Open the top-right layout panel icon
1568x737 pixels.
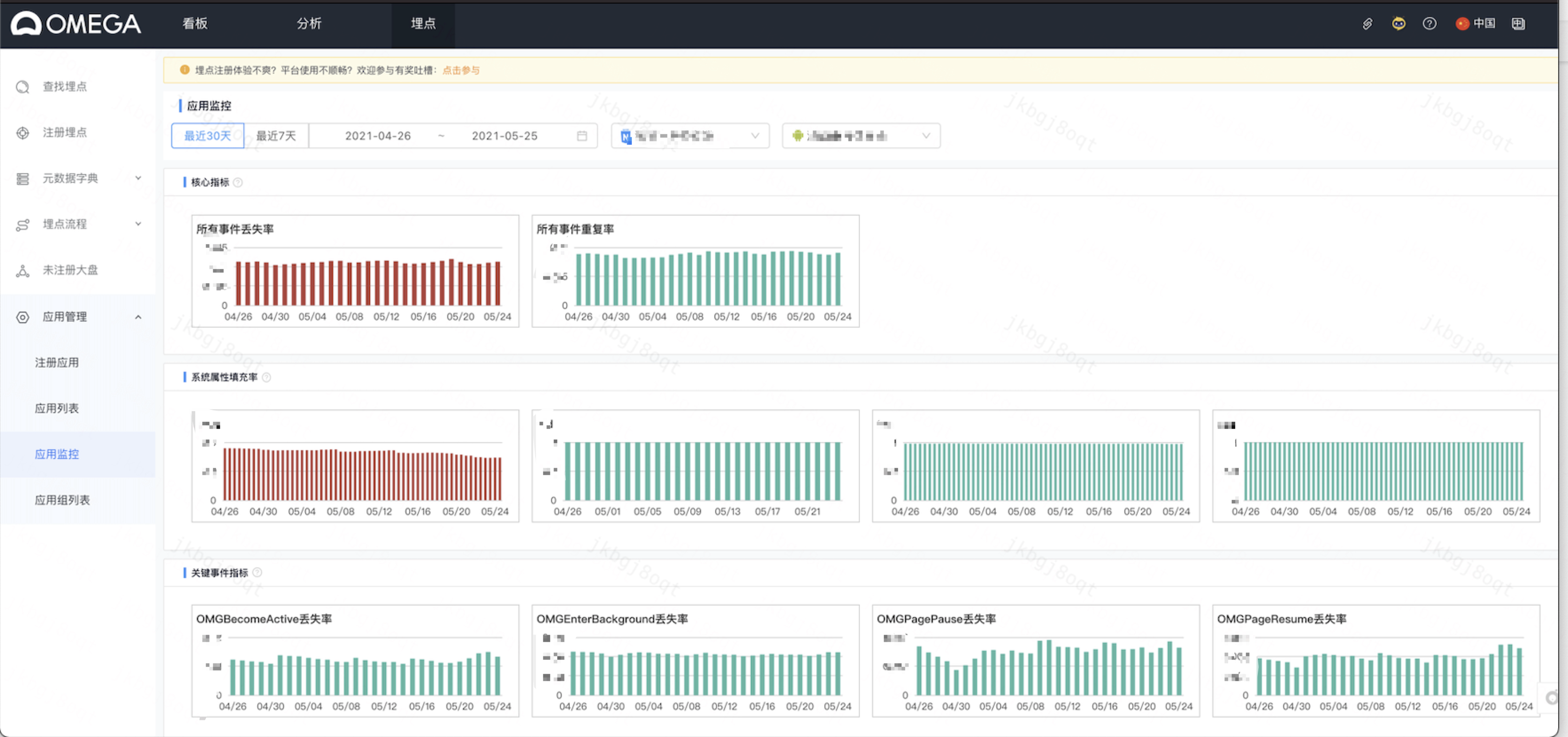point(1518,24)
